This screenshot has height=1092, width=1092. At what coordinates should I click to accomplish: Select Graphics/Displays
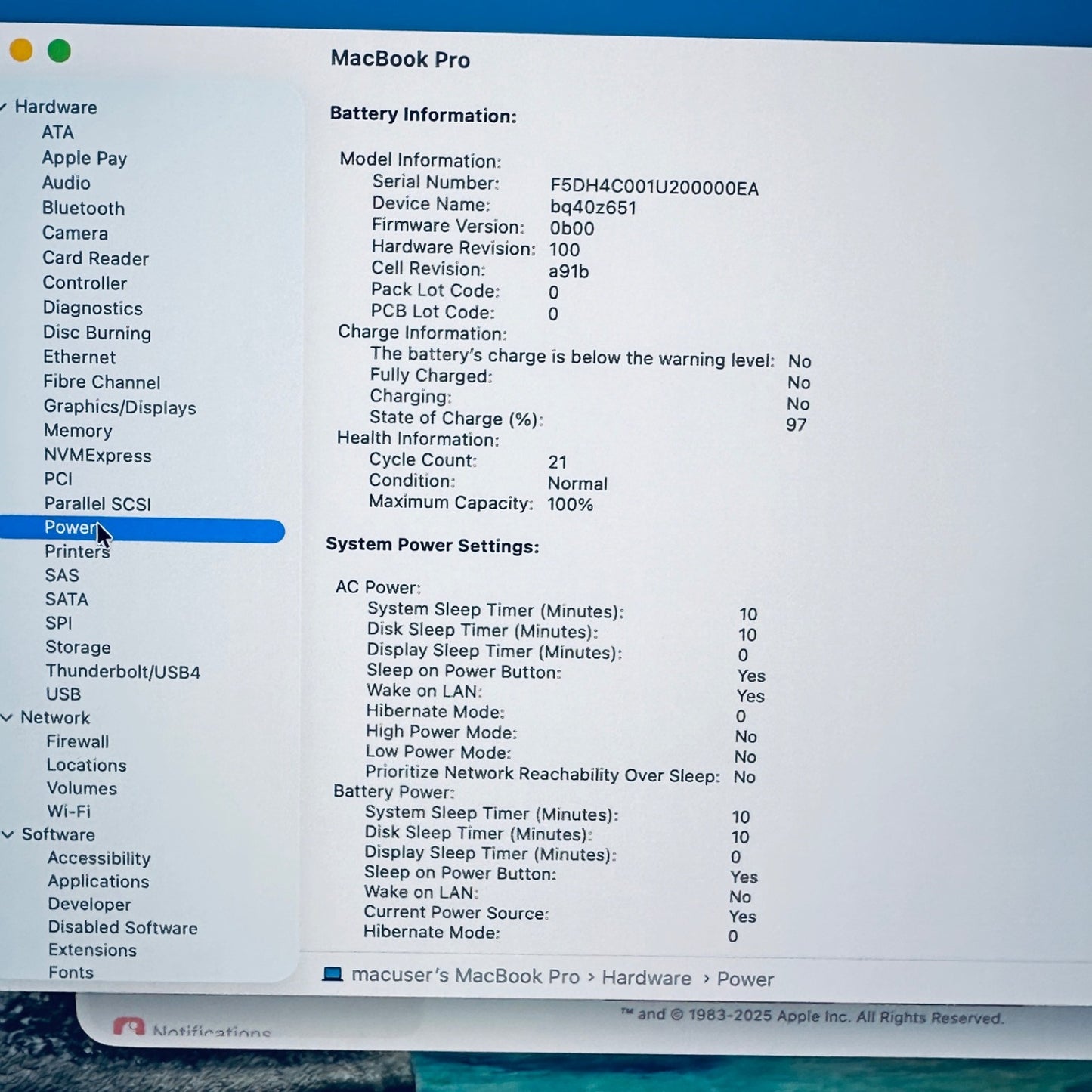120,407
